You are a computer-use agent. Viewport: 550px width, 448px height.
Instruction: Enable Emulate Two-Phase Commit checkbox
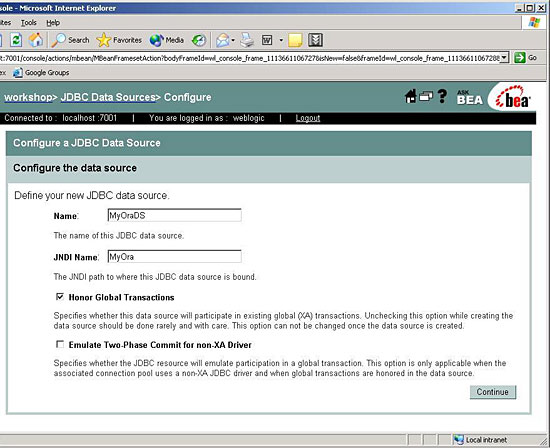(60, 344)
